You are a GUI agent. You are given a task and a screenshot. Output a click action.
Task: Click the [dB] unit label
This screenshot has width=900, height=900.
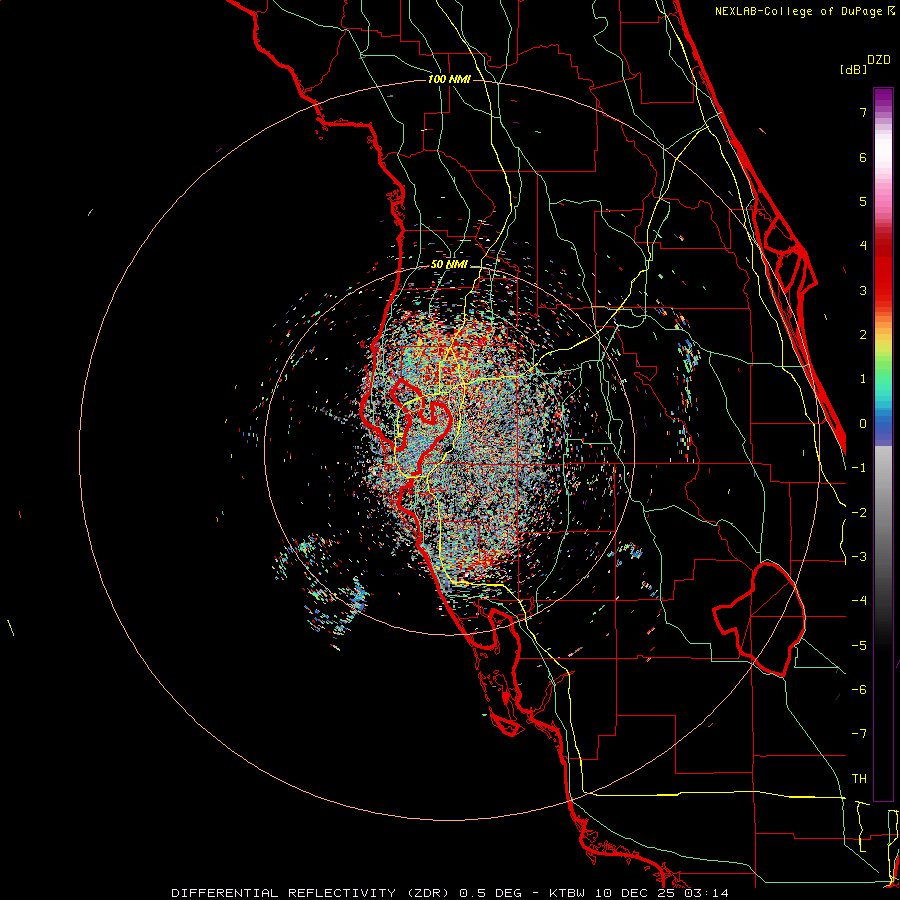[853, 69]
